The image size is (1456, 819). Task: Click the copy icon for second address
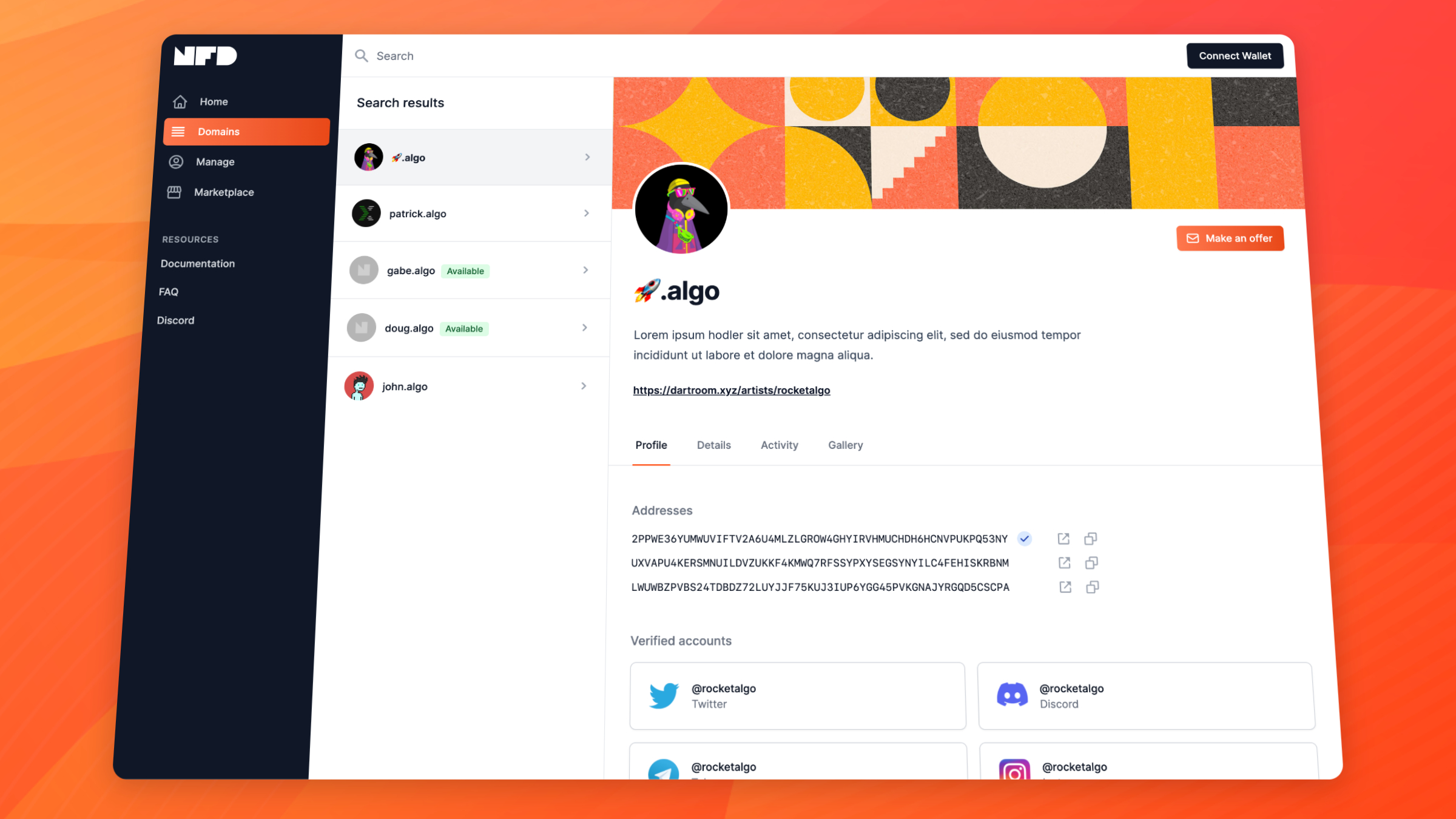1092,563
